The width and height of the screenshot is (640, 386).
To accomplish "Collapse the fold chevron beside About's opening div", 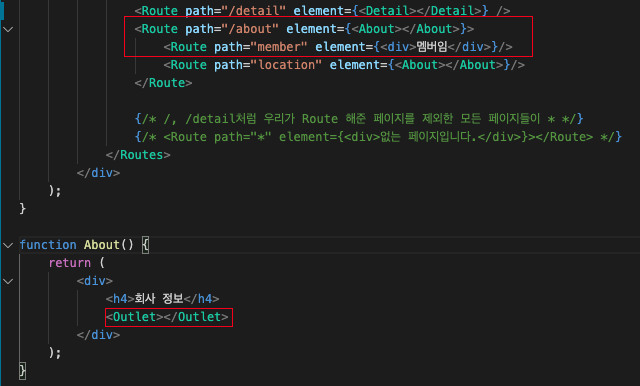I will (8, 281).
